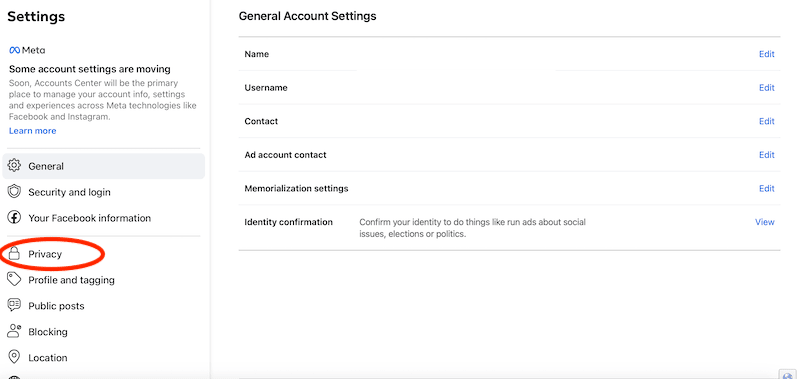Edit the Contact setting
This screenshot has width=800, height=379.
point(766,121)
